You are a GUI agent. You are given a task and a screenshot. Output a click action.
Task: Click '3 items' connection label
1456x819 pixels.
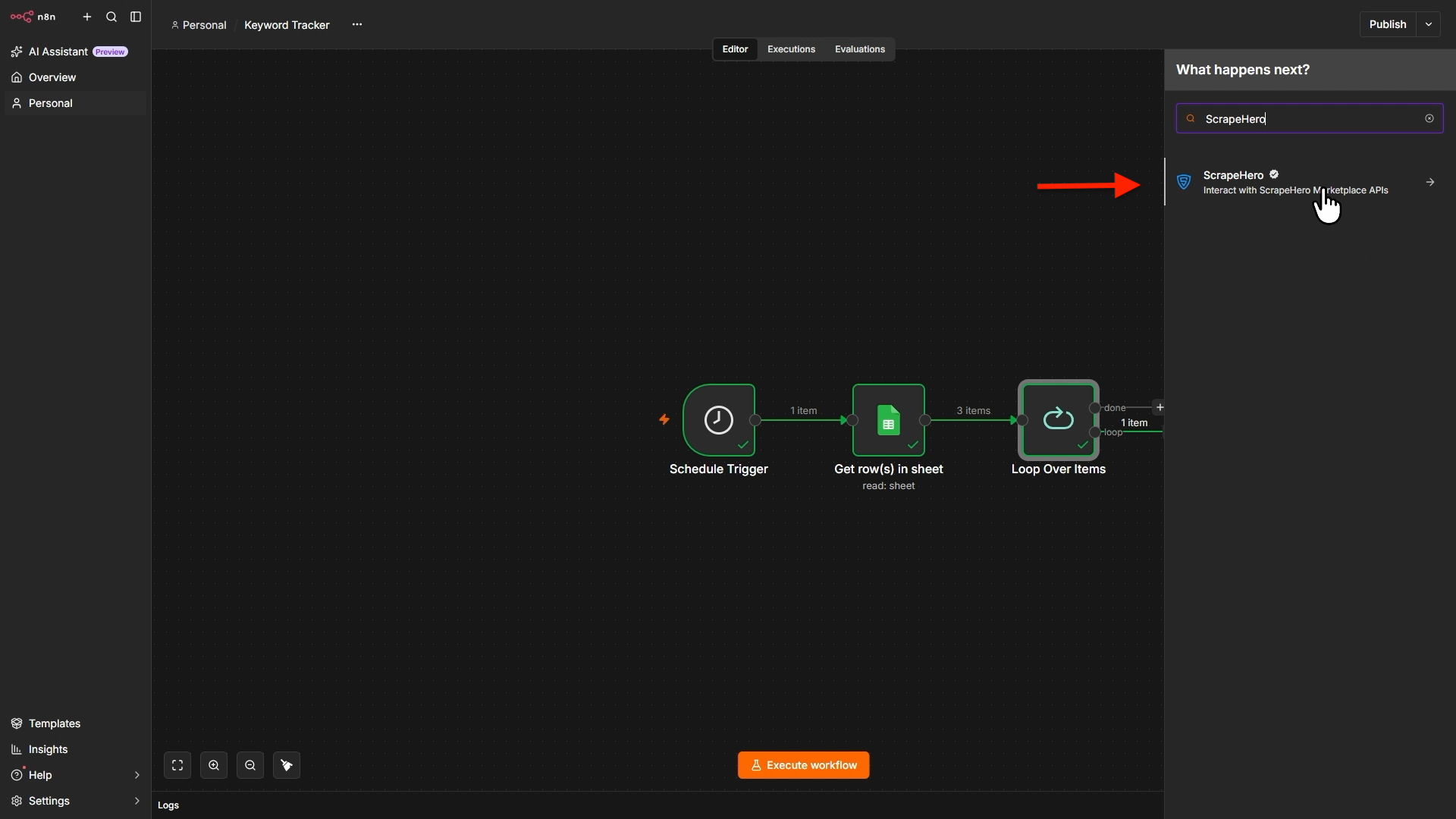tap(973, 410)
